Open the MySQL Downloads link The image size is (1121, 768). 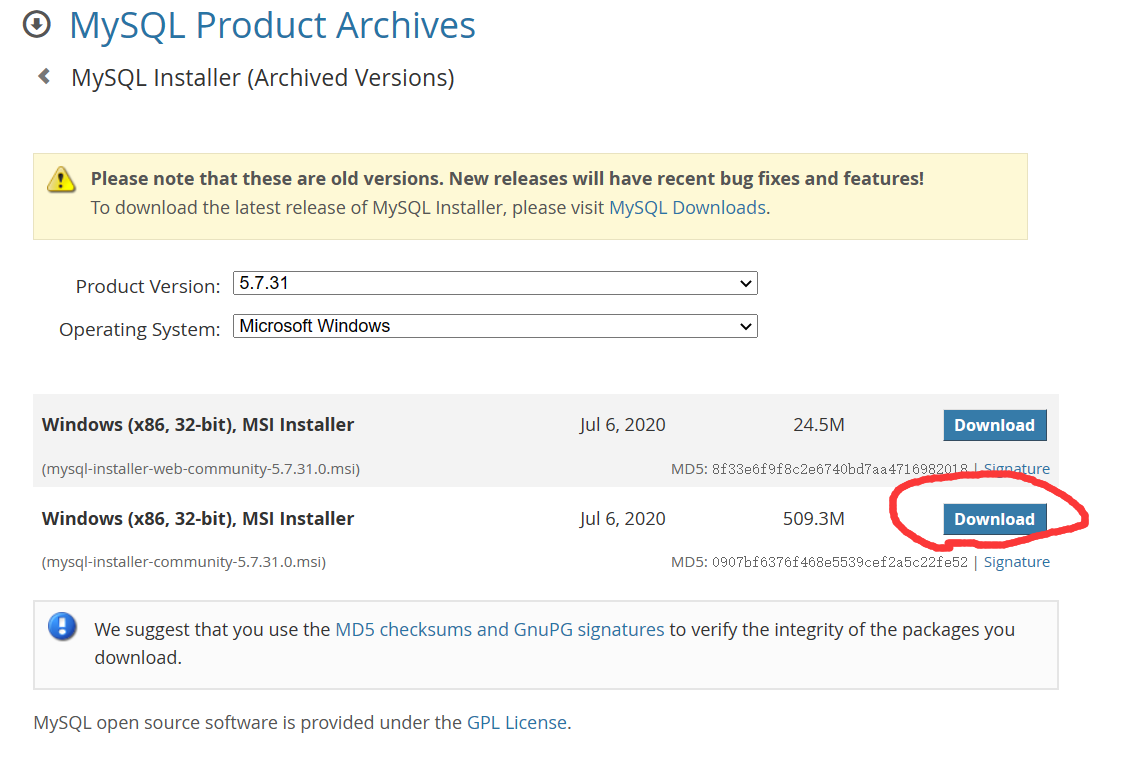[x=687, y=208]
